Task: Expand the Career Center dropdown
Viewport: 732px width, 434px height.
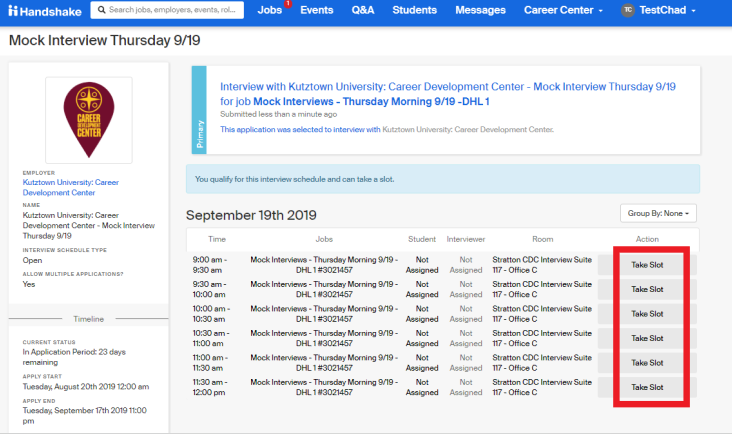Action: pos(563,11)
